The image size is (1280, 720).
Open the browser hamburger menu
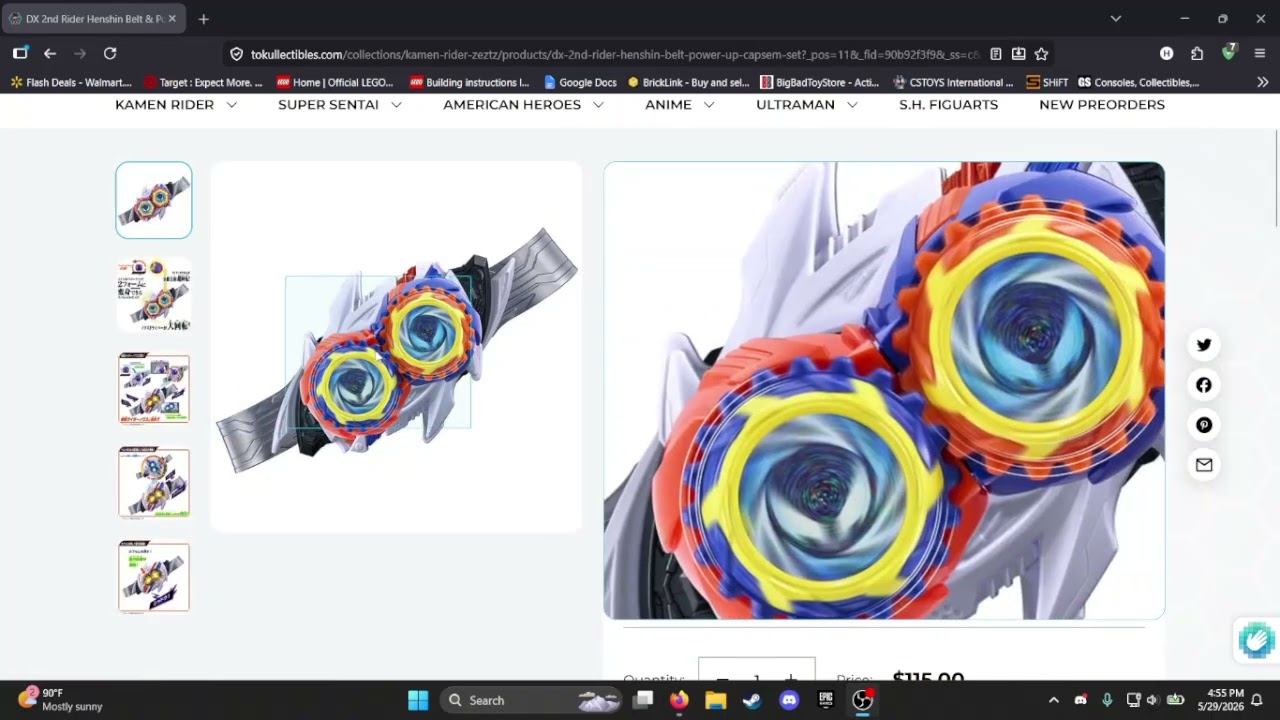click(1260, 54)
